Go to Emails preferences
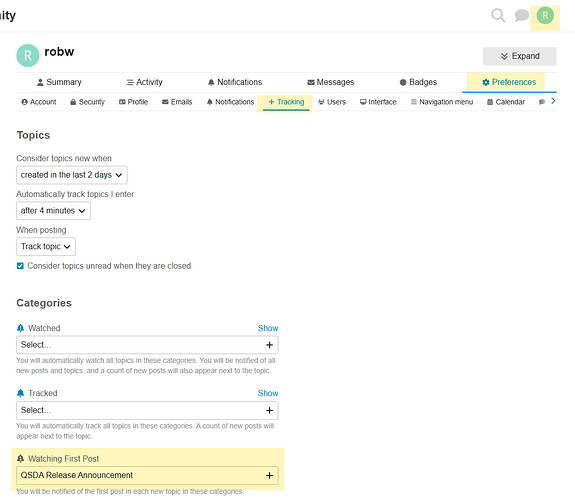The height and width of the screenshot is (500, 575). coord(177,102)
